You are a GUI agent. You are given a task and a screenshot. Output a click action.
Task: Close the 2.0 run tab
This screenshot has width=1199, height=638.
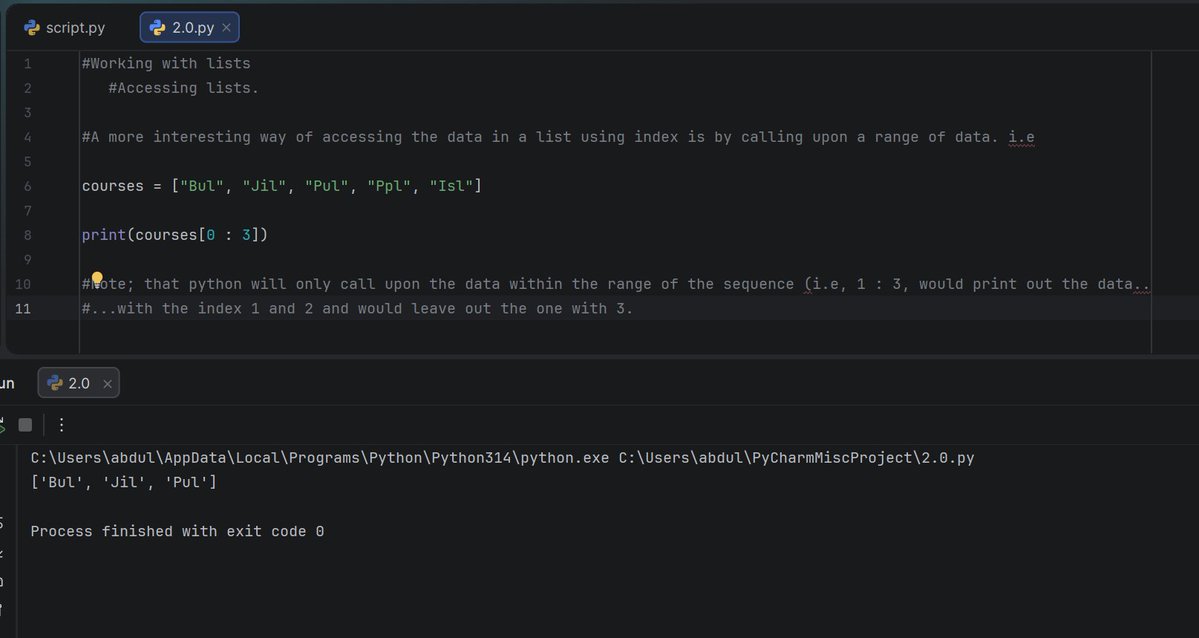[107, 384]
